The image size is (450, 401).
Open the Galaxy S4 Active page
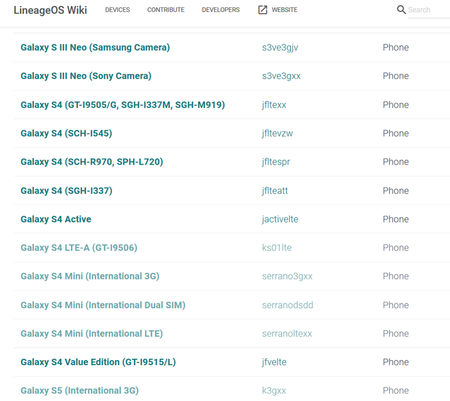click(x=56, y=219)
